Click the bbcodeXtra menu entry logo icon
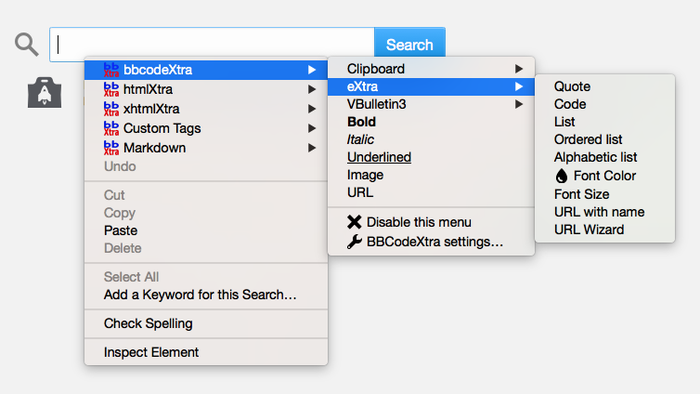Screen dimensions: 700x394 [x=111, y=70]
